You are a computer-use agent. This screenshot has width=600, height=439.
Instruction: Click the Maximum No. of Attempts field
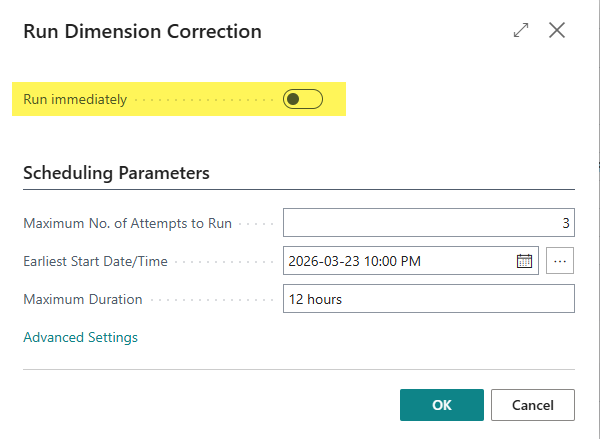pos(429,223)
